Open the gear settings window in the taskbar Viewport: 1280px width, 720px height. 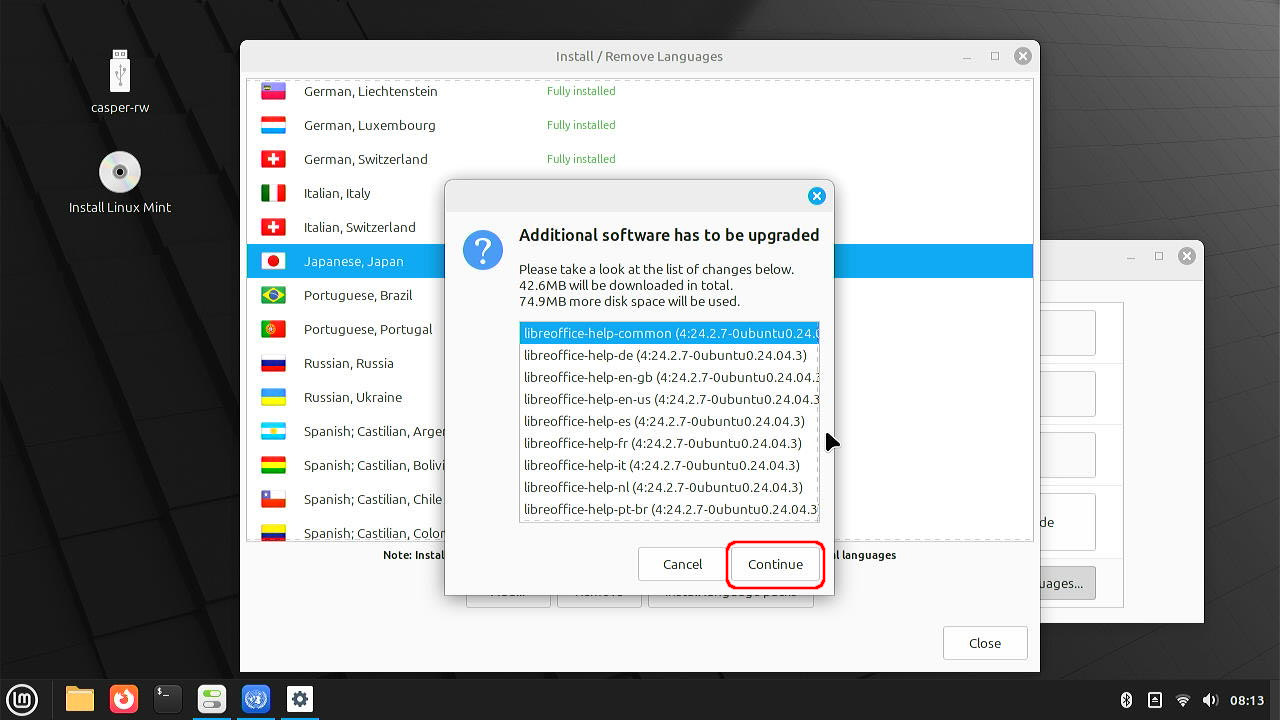pyautogui.click(x=300, y=699)
